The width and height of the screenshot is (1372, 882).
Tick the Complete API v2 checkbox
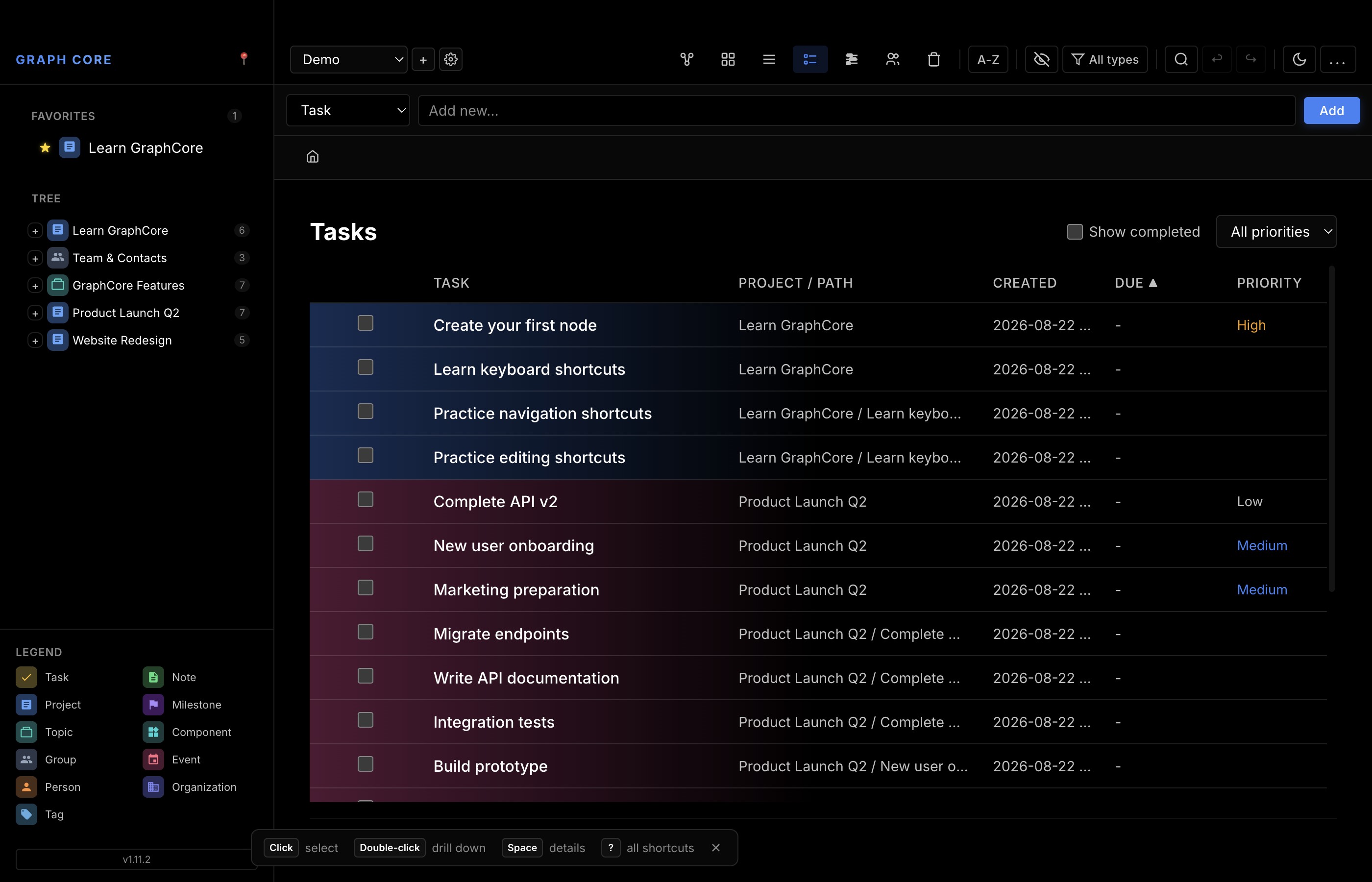pyautogui.click(x=366, y=500)
